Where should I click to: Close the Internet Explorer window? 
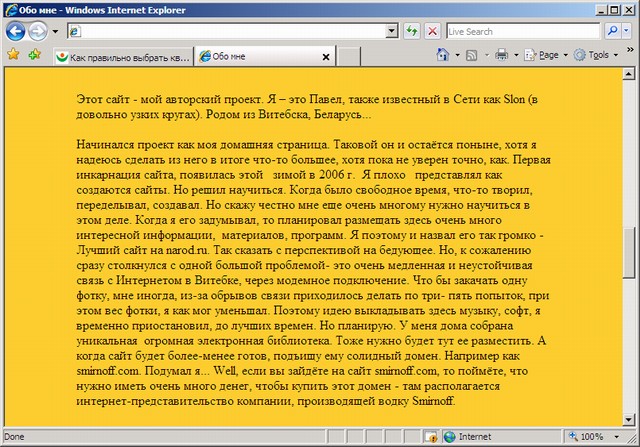628,10
